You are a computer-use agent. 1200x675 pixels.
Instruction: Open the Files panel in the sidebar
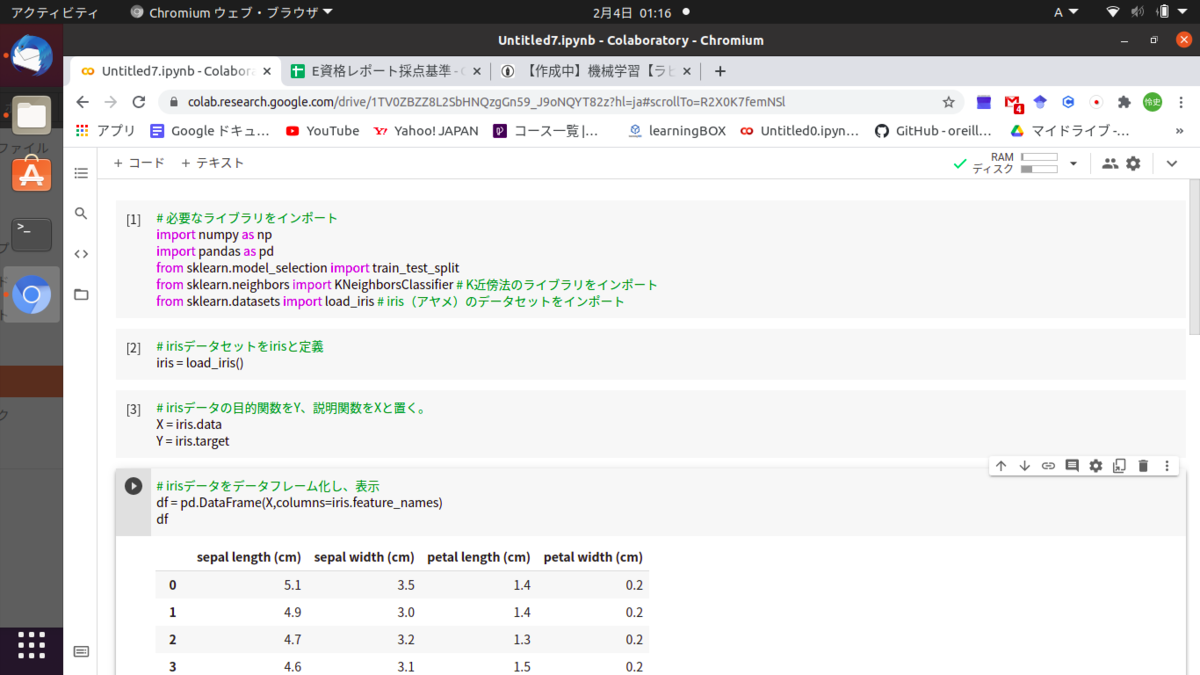click(81, 295)
